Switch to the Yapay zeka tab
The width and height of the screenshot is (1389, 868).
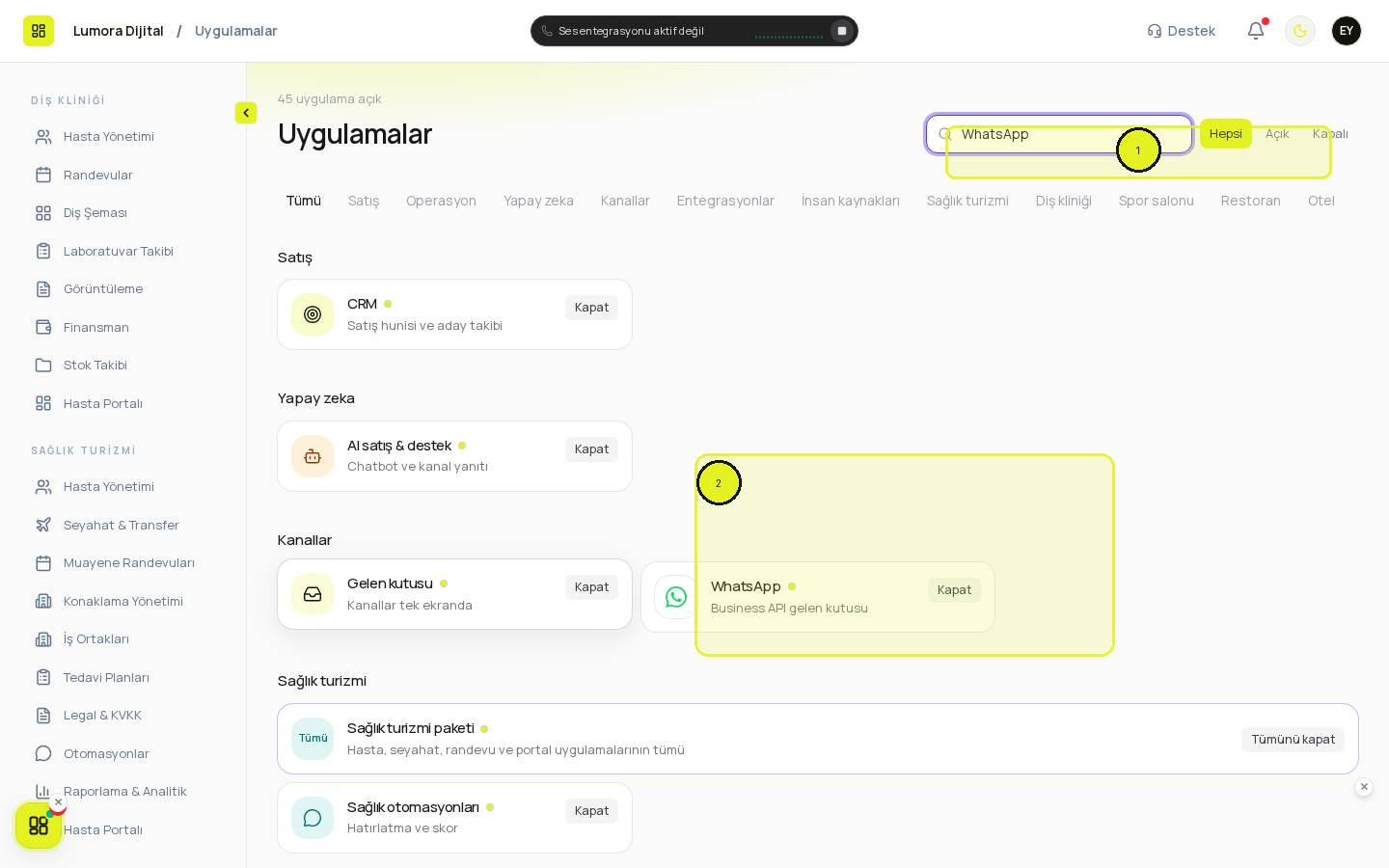point(538,201)
